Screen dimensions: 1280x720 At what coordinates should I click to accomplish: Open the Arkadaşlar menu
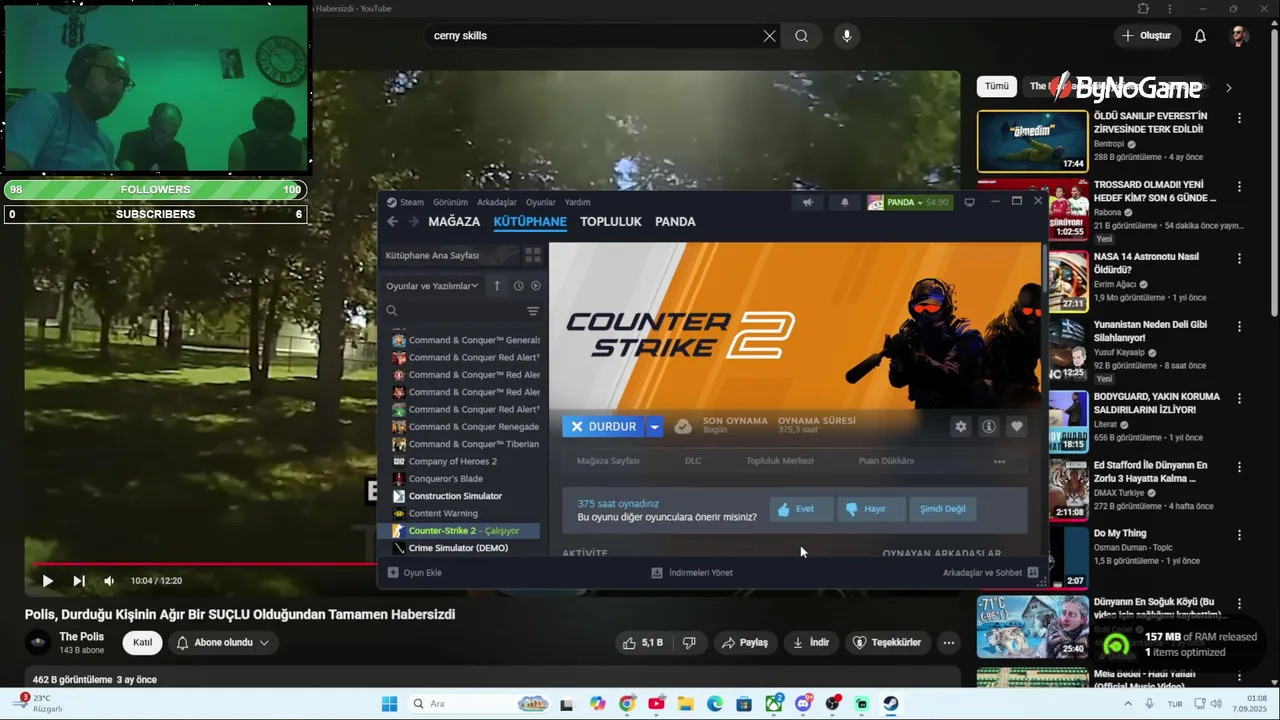(497, 202)
